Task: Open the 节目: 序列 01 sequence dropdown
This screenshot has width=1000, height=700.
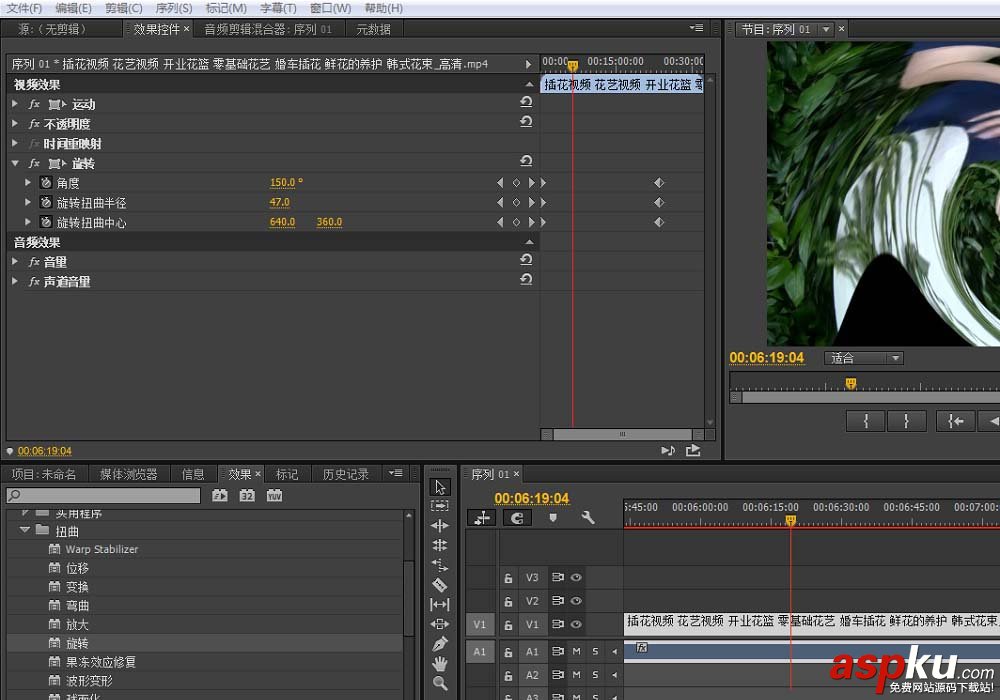Action: (x=826, y=29)
